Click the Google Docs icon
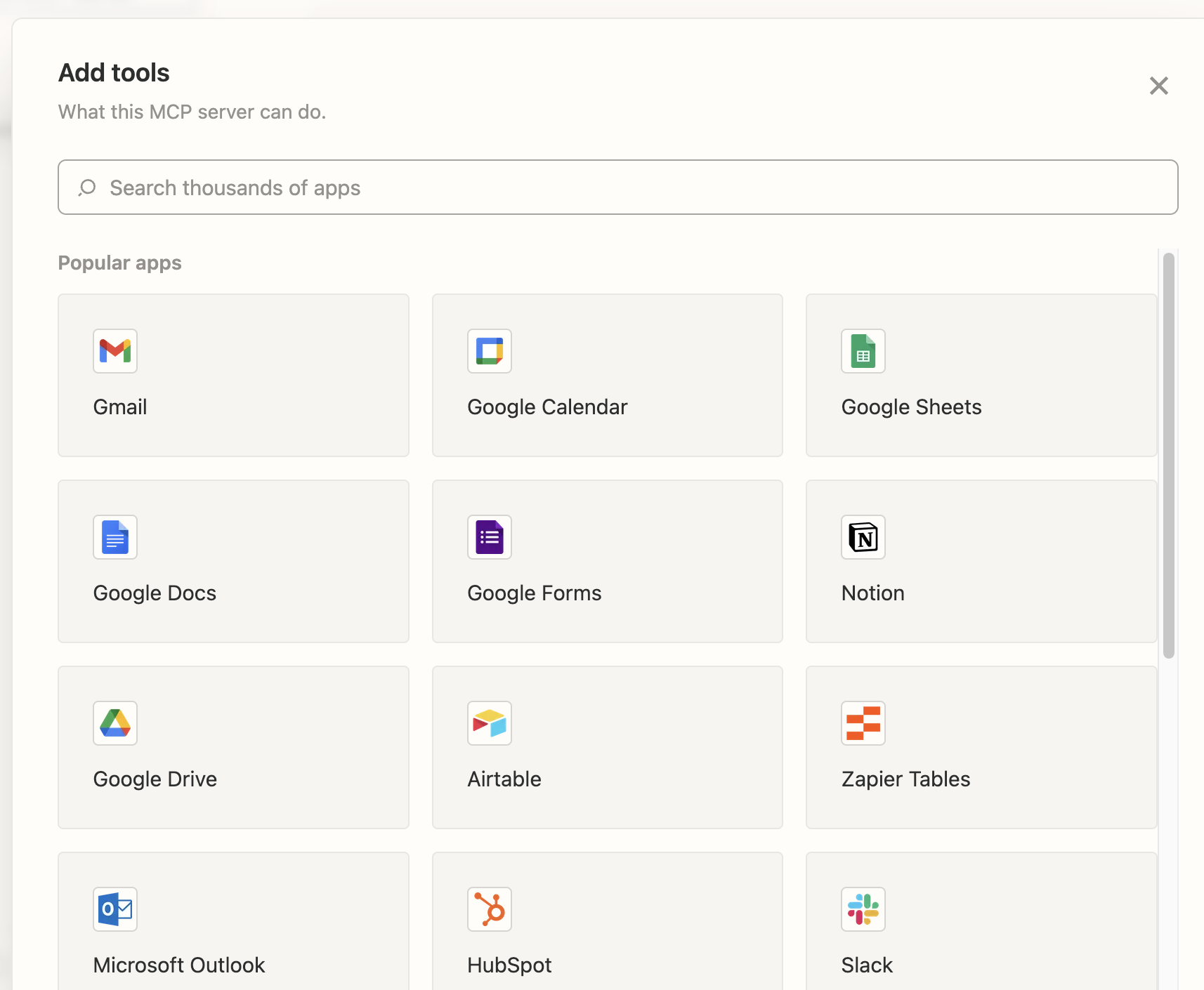 point(115,537)
